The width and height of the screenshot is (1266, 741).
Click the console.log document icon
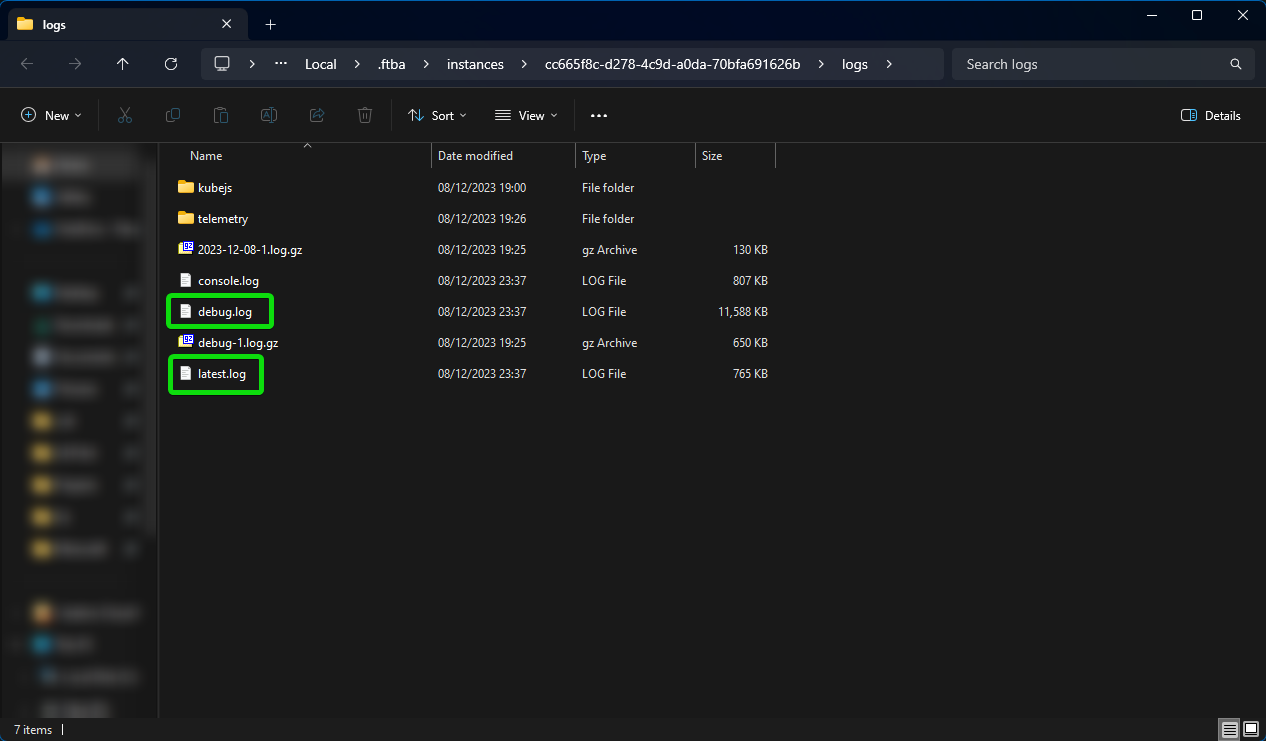[185, 280]
